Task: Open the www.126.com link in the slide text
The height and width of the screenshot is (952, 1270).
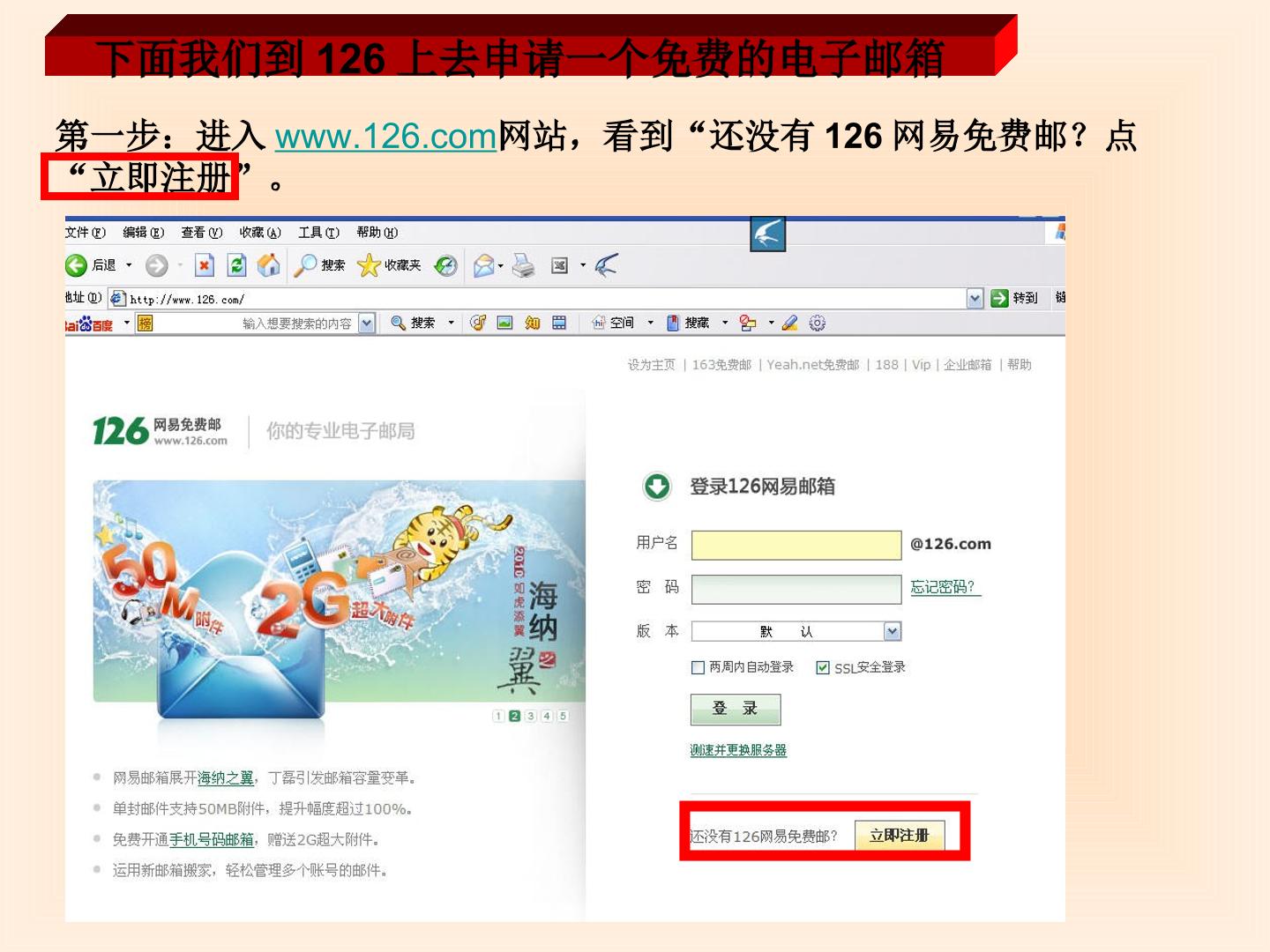Action: pos(385,137)
